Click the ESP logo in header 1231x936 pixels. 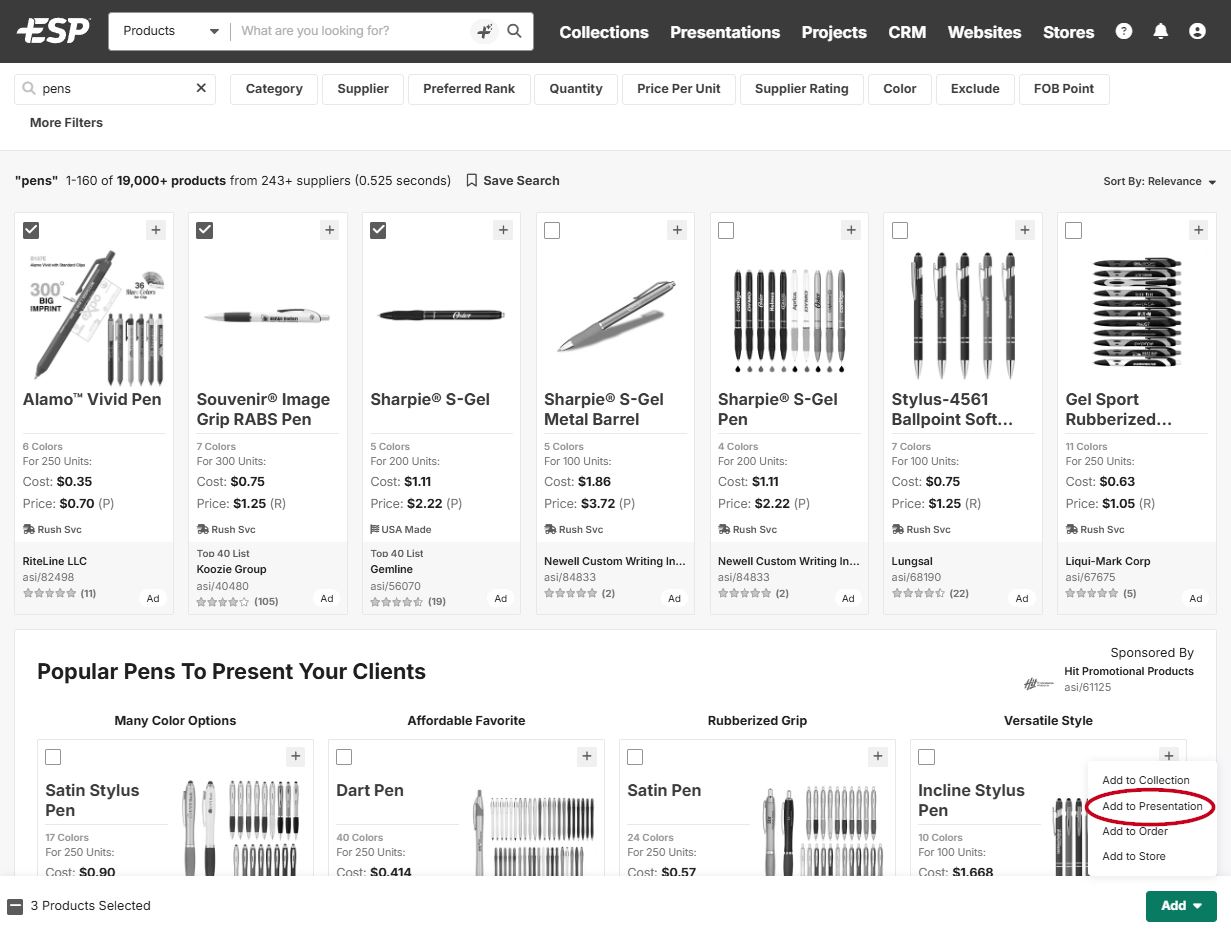(53, 31)
